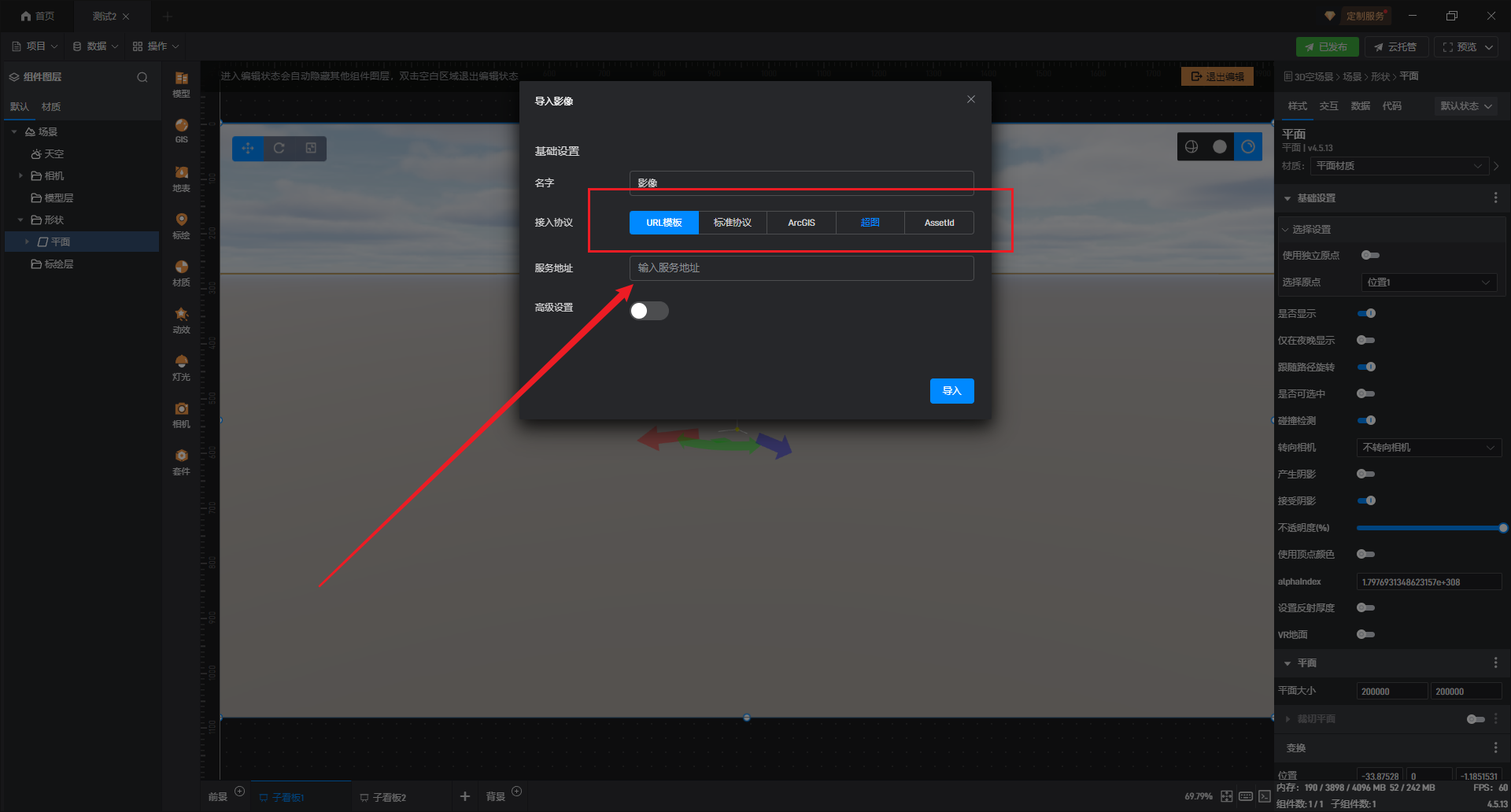Select the 灯光 lighting icon

coord(181,366)
